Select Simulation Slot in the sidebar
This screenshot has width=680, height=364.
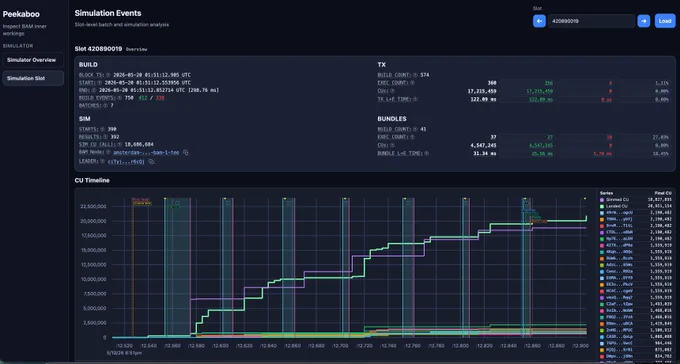pyautogui.click(x=33, y=78)
